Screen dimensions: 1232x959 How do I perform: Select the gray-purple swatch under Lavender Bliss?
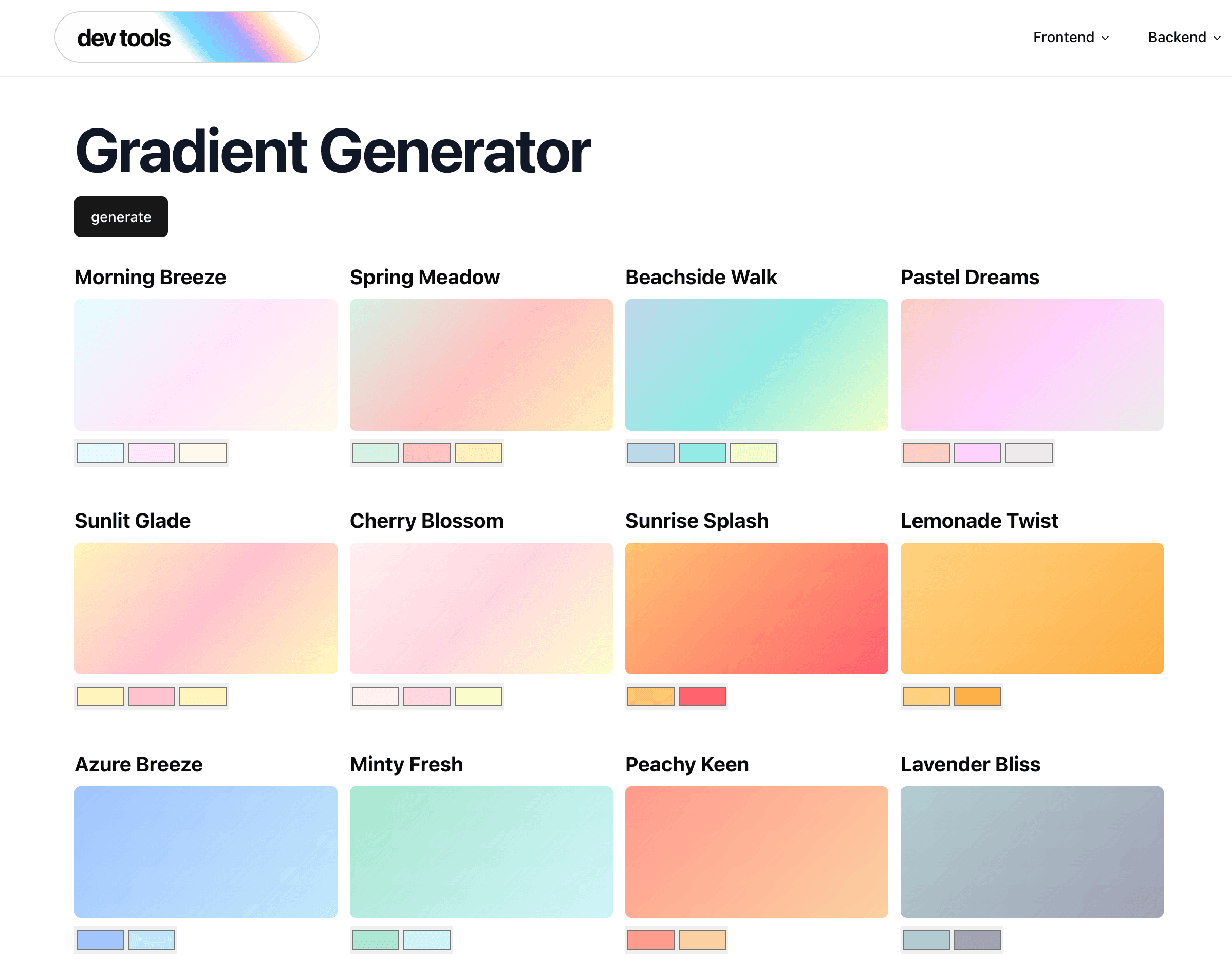[977, 940]
